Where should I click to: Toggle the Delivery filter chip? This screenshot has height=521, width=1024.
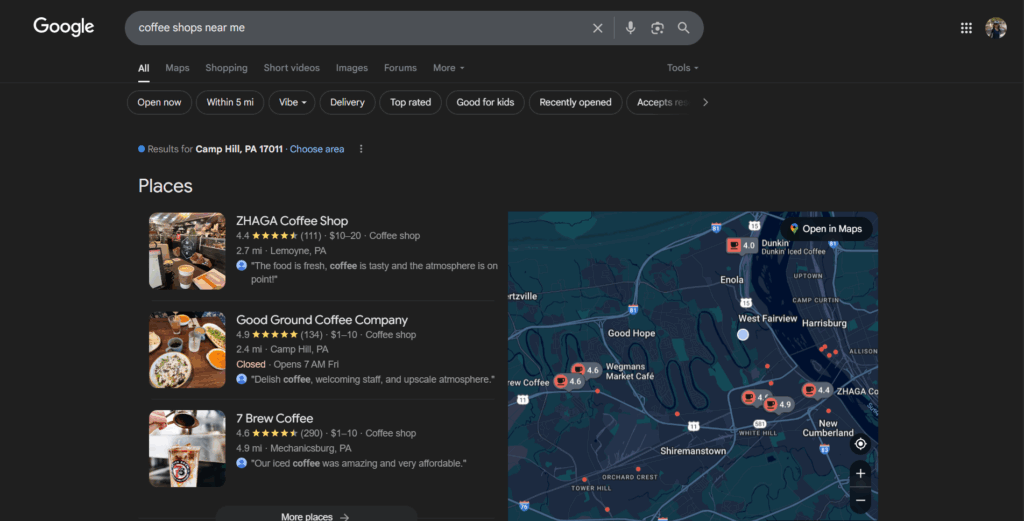(x=347, y=103)
